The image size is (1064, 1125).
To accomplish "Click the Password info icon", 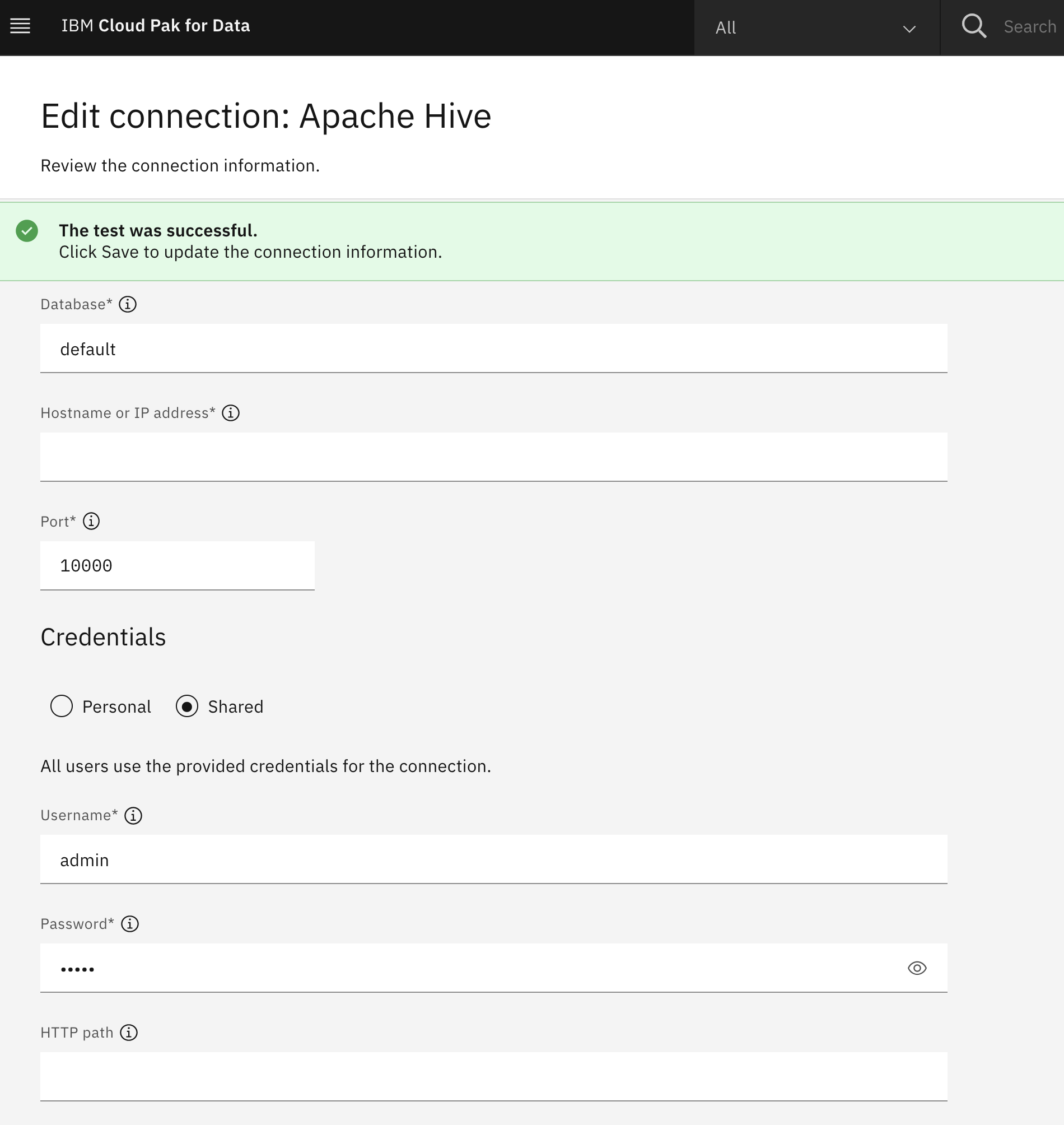I will 130,924.
